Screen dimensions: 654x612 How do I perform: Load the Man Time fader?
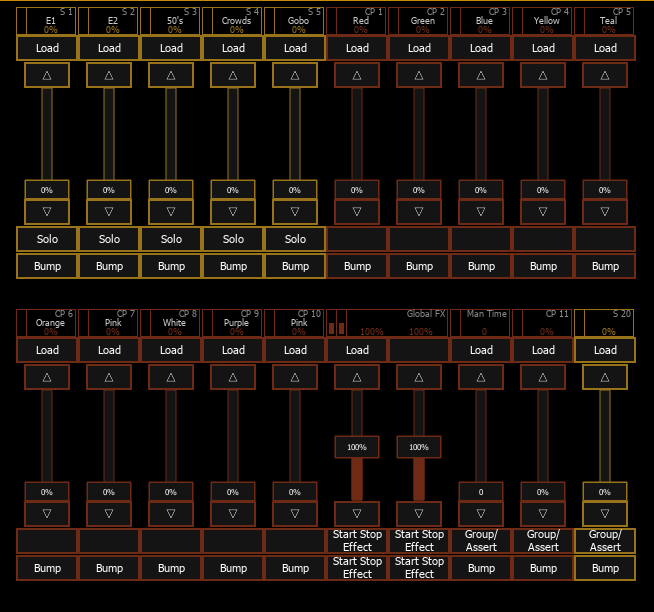(481, 350)
